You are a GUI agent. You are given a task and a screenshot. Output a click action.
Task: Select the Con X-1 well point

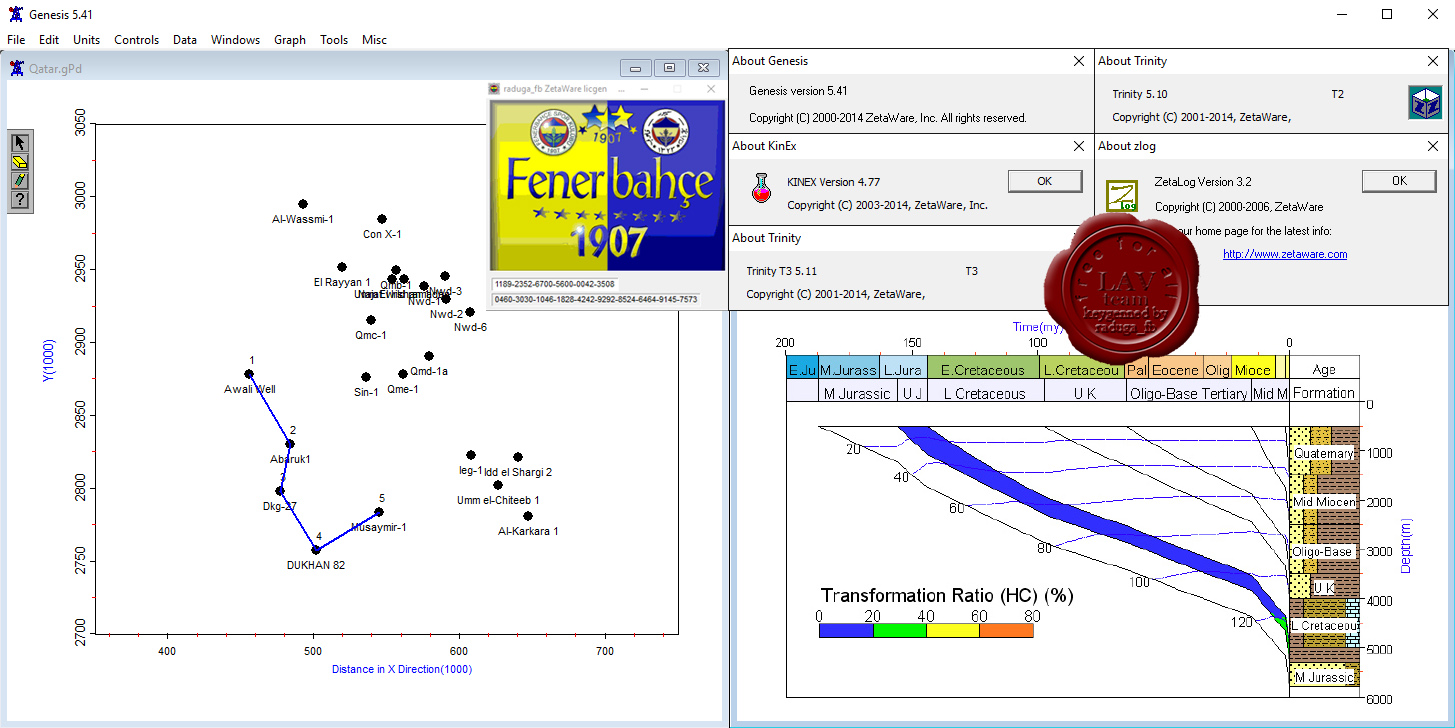coord(382,219)
